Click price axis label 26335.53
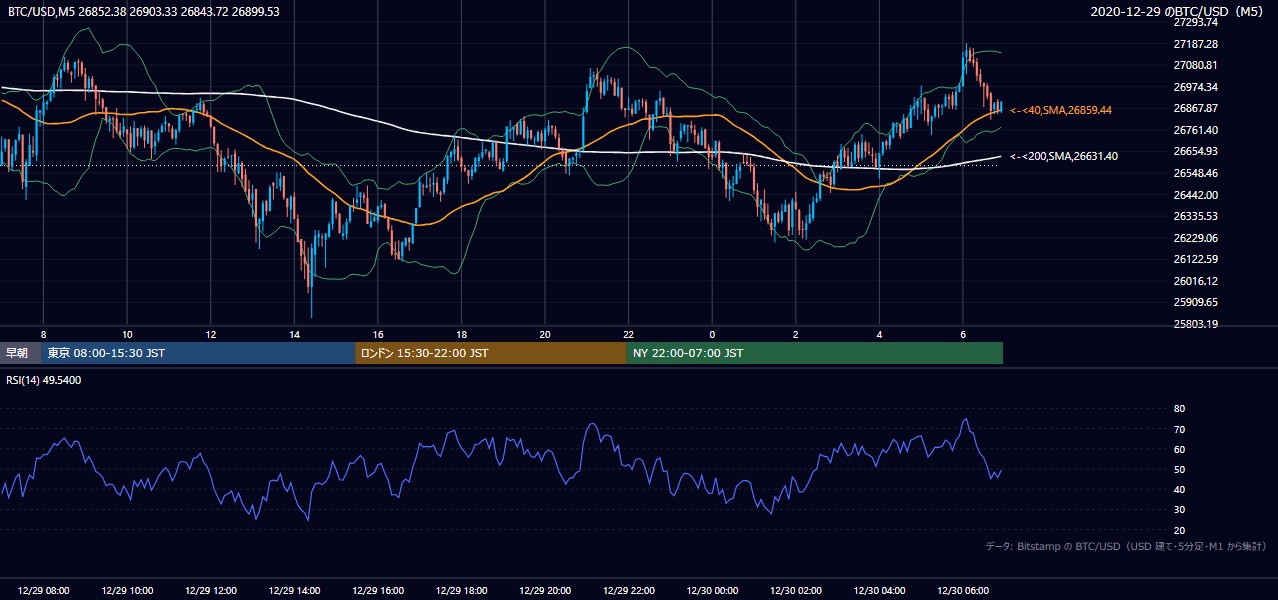Screen dimensions: 1278x600 pyautogui.click(x=1195, y=216)
